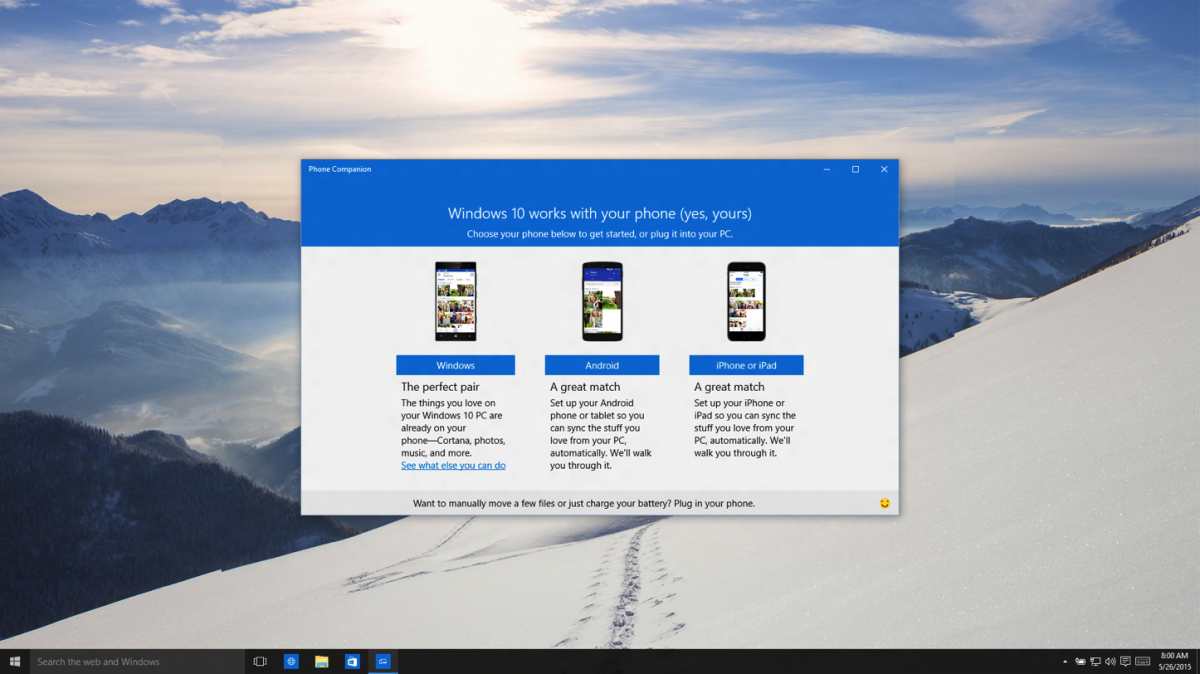Viewport: 1200px width, 674px height.
Task: Choose the Android setup button
Action: [602, 364]
